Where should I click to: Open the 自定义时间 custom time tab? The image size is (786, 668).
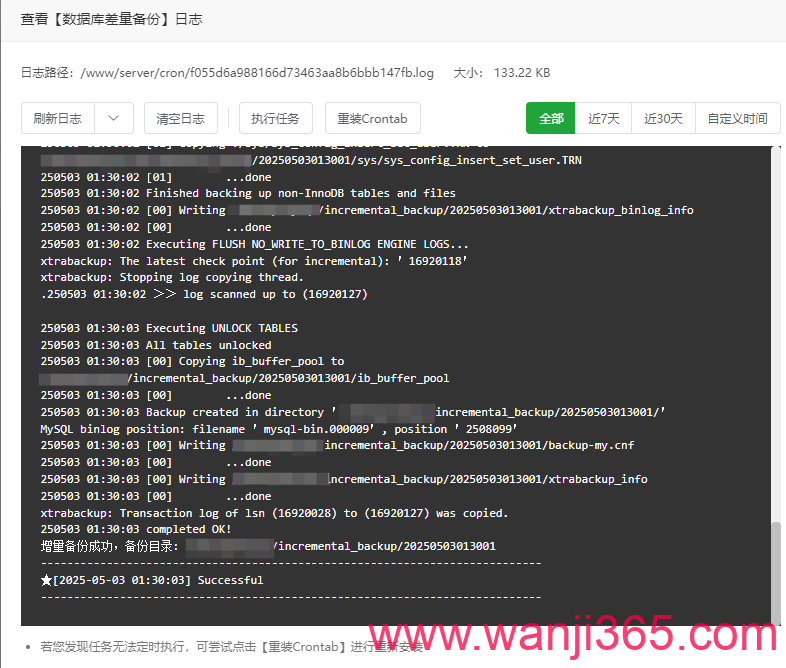point(737,118)
